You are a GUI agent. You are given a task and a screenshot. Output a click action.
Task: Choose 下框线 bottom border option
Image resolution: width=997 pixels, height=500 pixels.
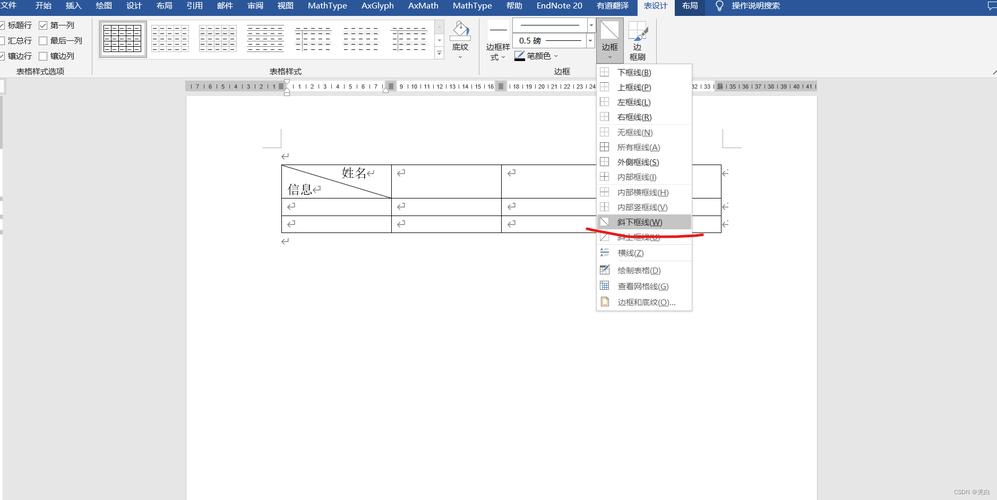(643, 73)
